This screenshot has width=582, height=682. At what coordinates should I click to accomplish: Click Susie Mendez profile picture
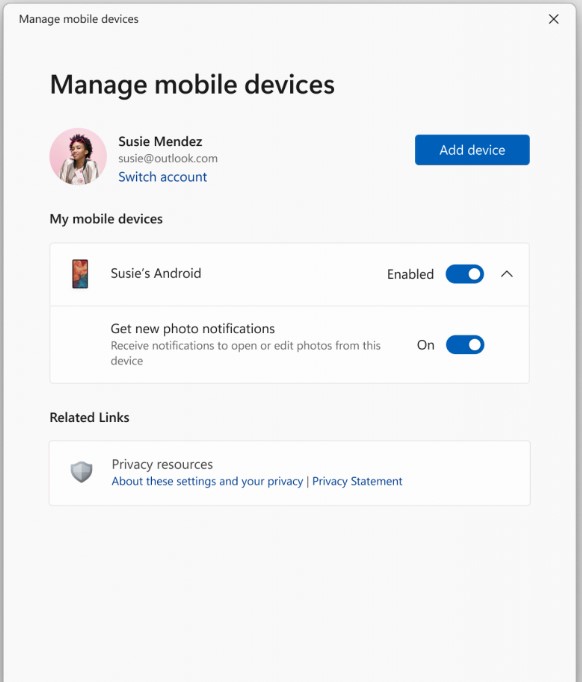[78, 156]
